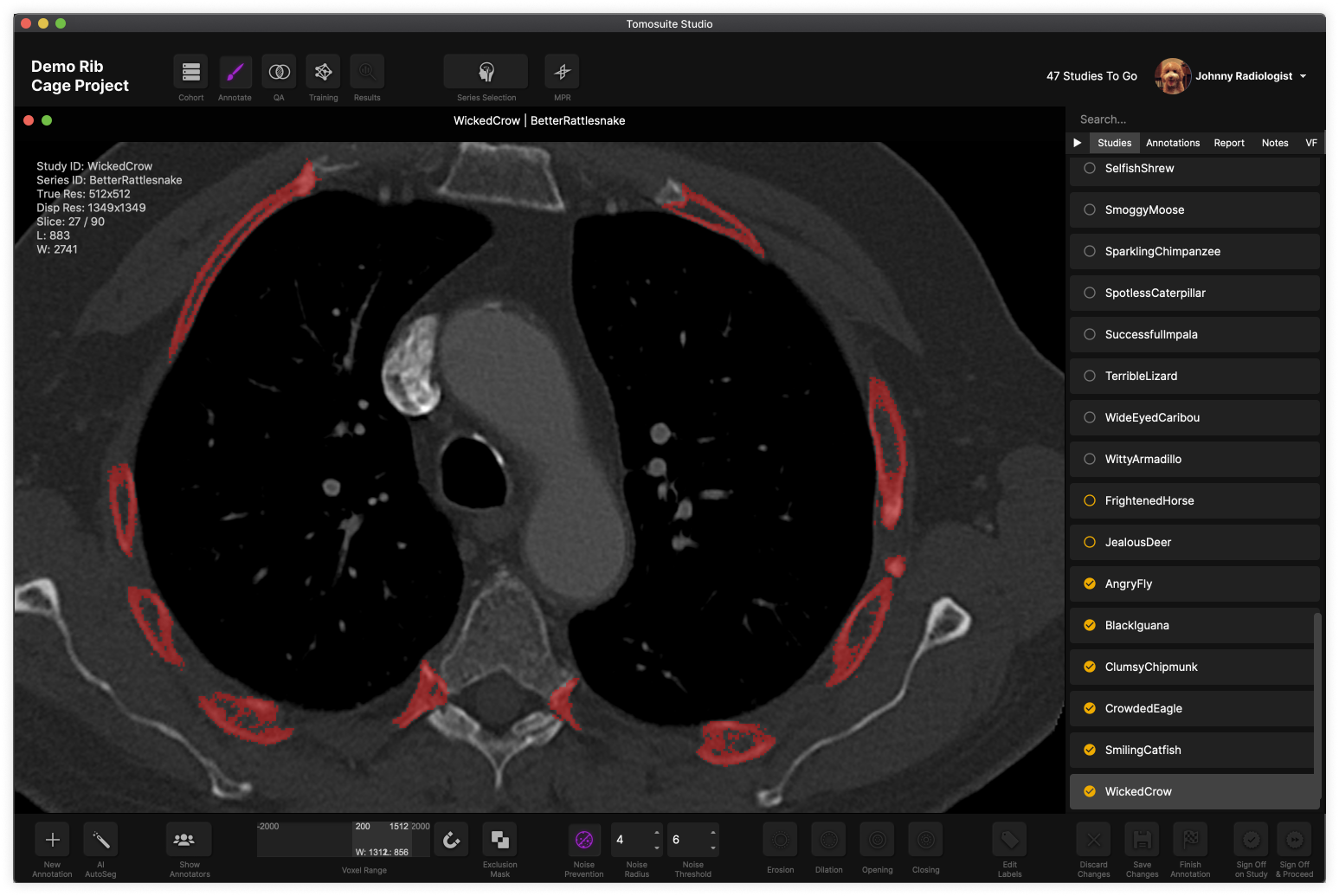Open the Series Selection button

click(486, 72)
